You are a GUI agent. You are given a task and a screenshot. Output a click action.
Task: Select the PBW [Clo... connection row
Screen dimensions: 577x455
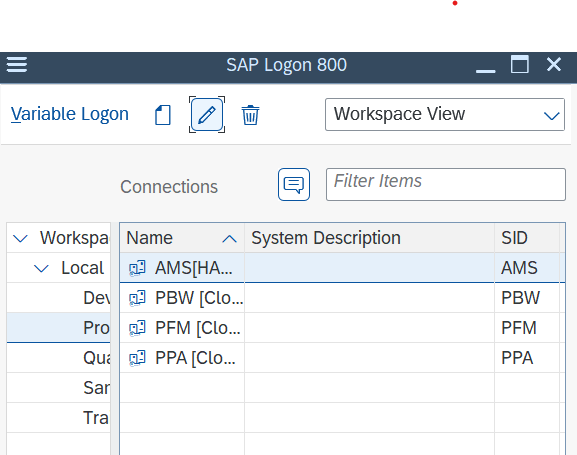tap(342, 298)
